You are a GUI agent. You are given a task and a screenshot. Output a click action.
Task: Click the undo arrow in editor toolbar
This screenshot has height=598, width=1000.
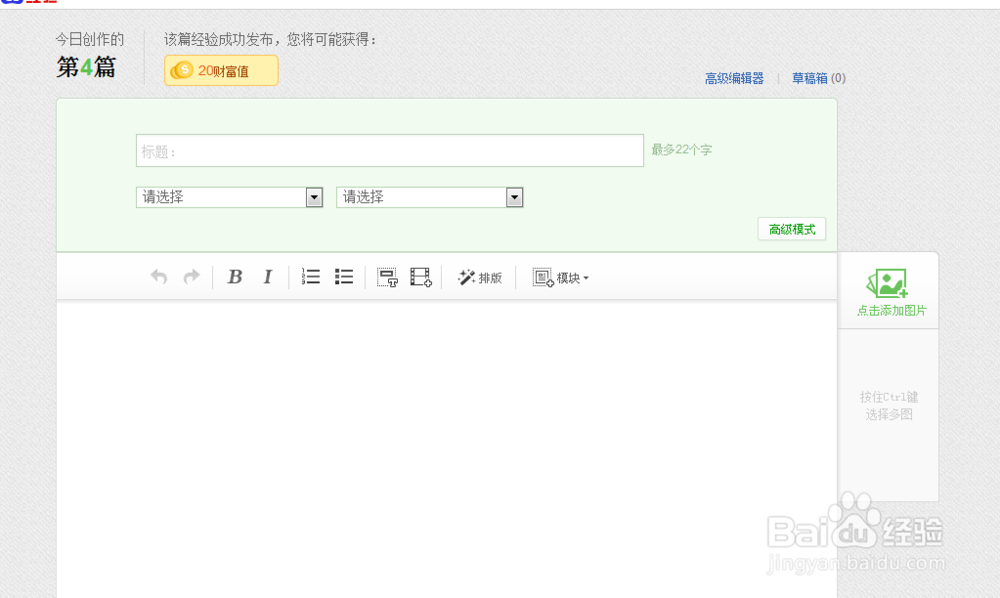click(159, 277)
